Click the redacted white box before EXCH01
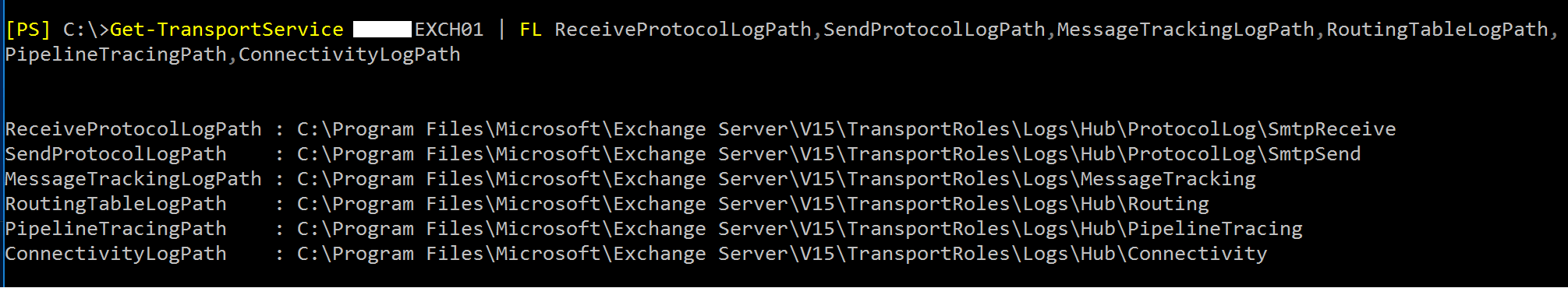 coord(382,30)
